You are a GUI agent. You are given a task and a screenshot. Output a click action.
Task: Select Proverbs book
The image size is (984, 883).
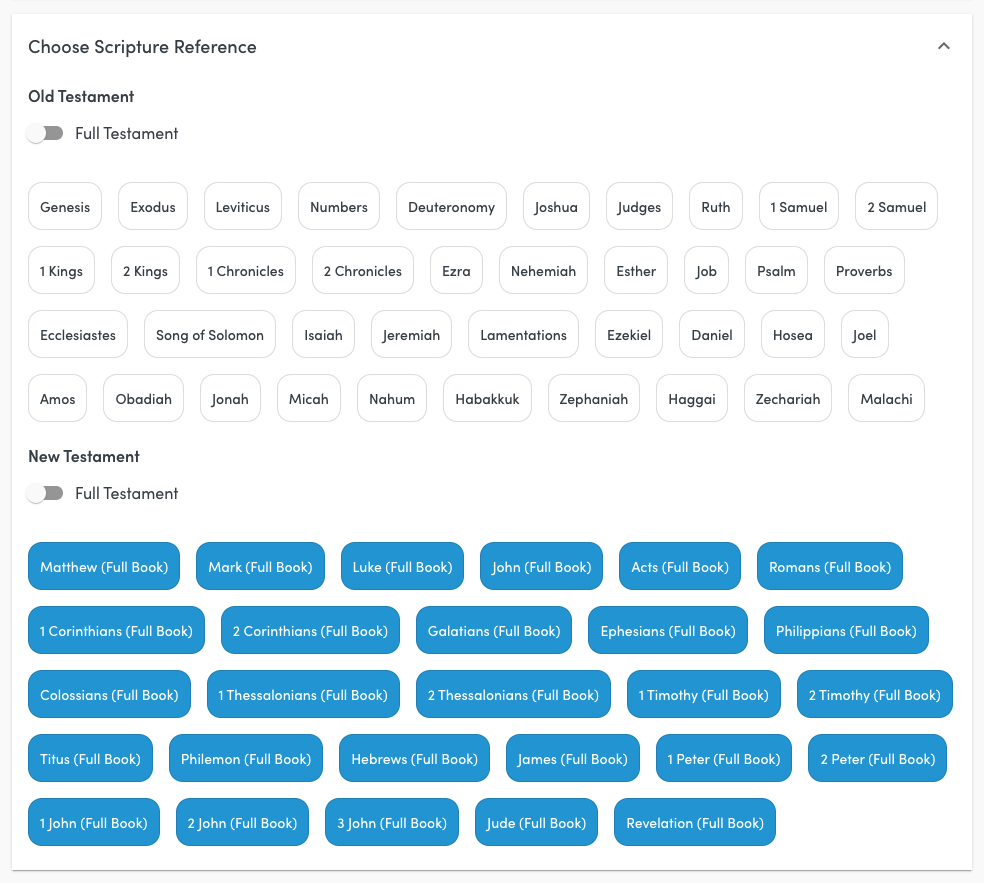[864, 270]
